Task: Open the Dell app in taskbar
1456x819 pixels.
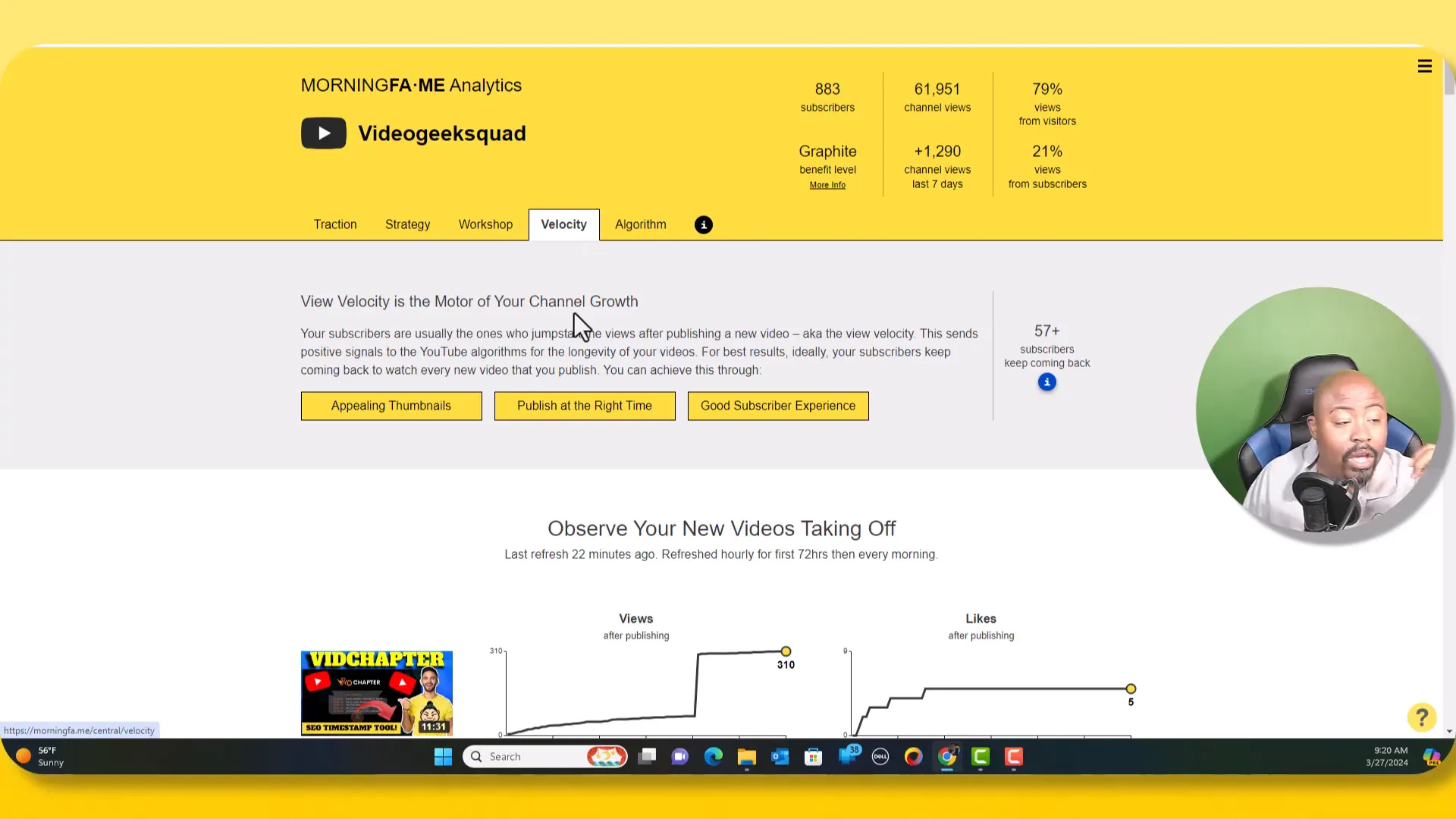Action: 880,757
